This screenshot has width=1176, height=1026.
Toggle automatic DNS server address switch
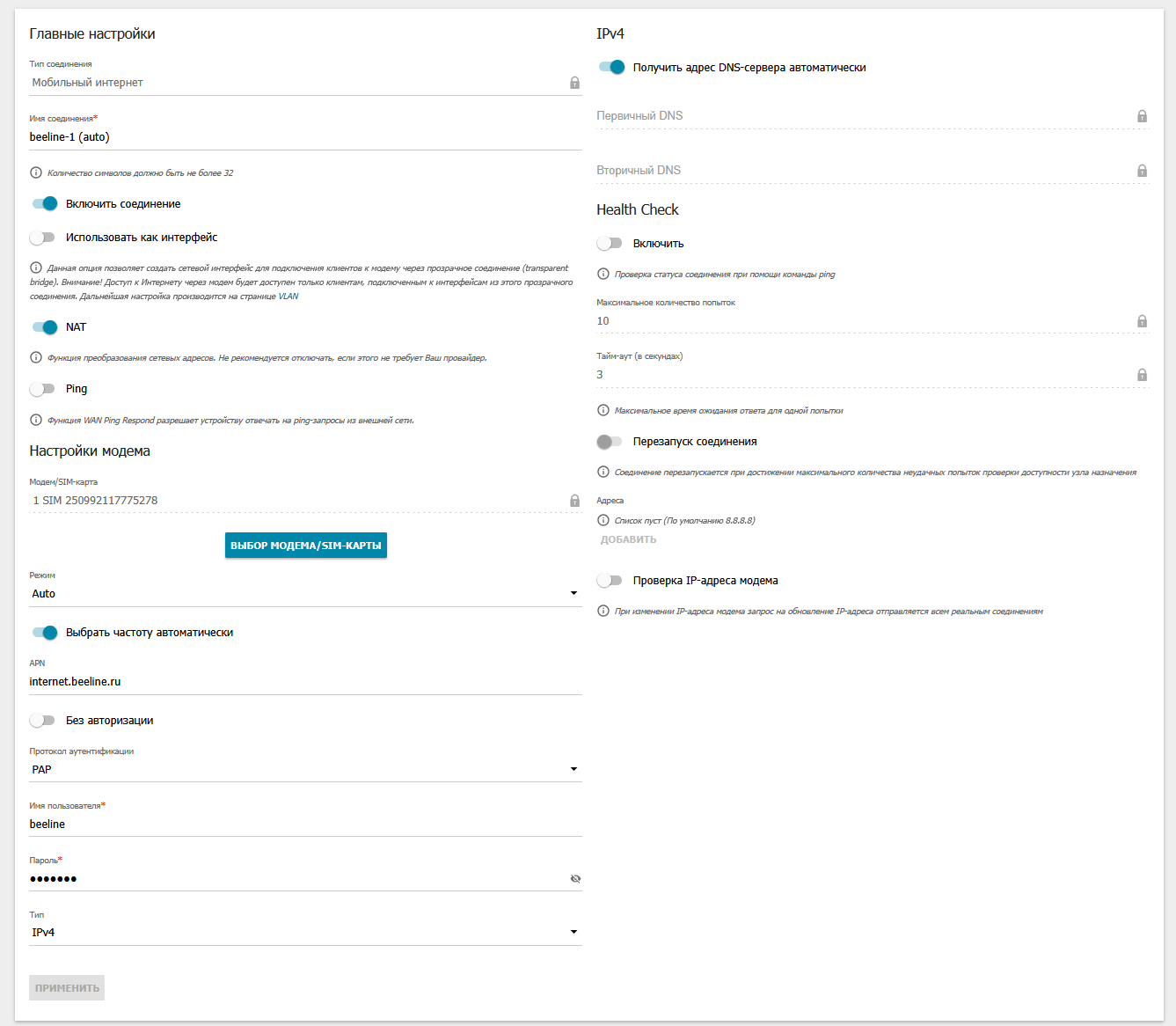click(x=611, y=68)
